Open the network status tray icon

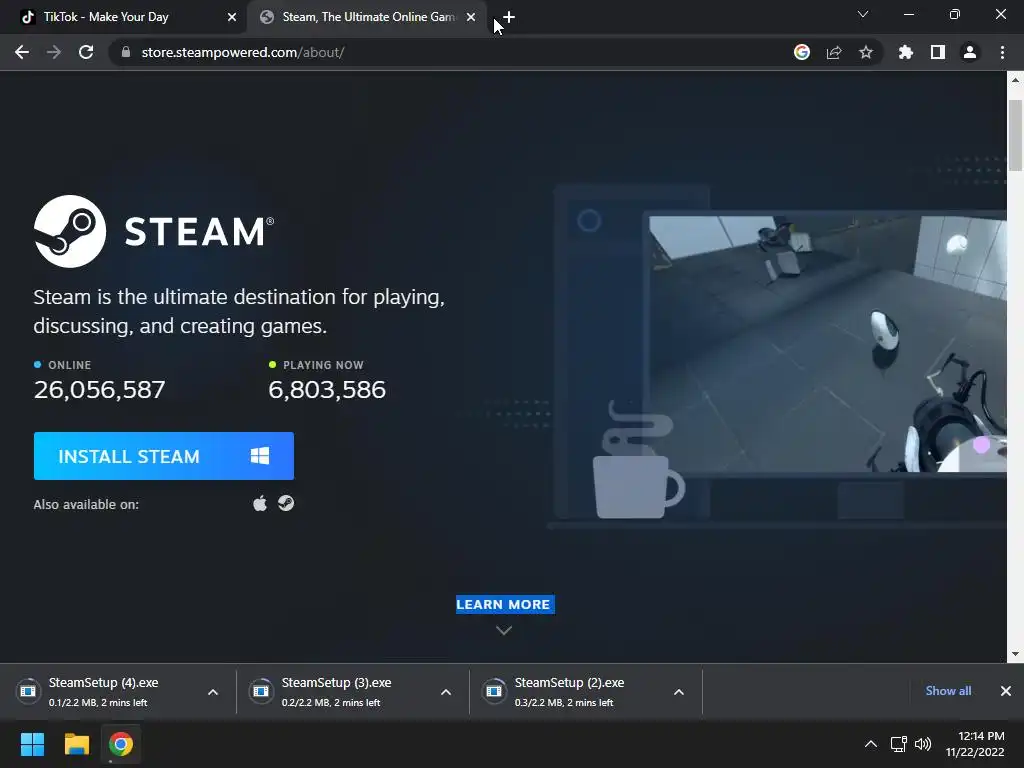point(899,744)
